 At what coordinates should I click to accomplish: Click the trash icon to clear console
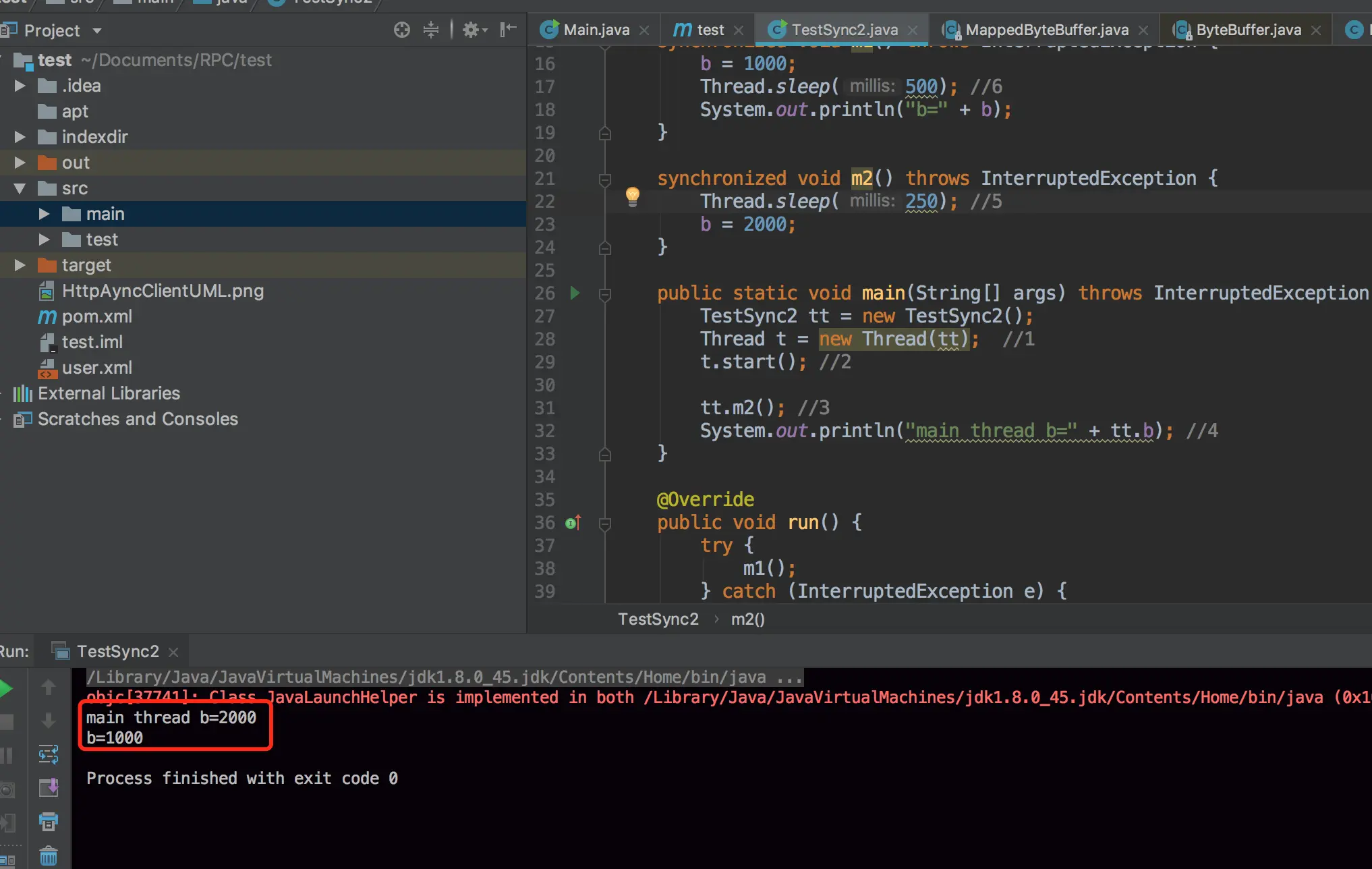point(49,856)
